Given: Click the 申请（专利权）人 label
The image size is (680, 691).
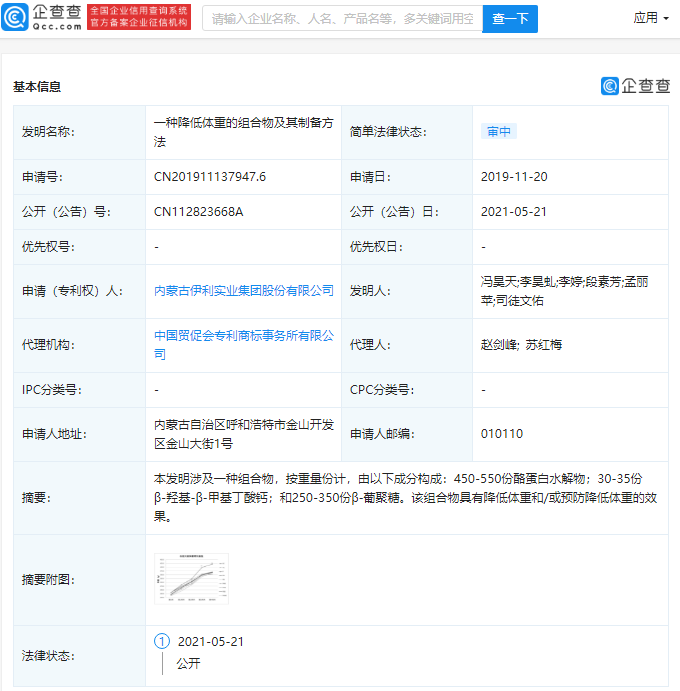Looking at the screenshot, I should coord(72,291).
